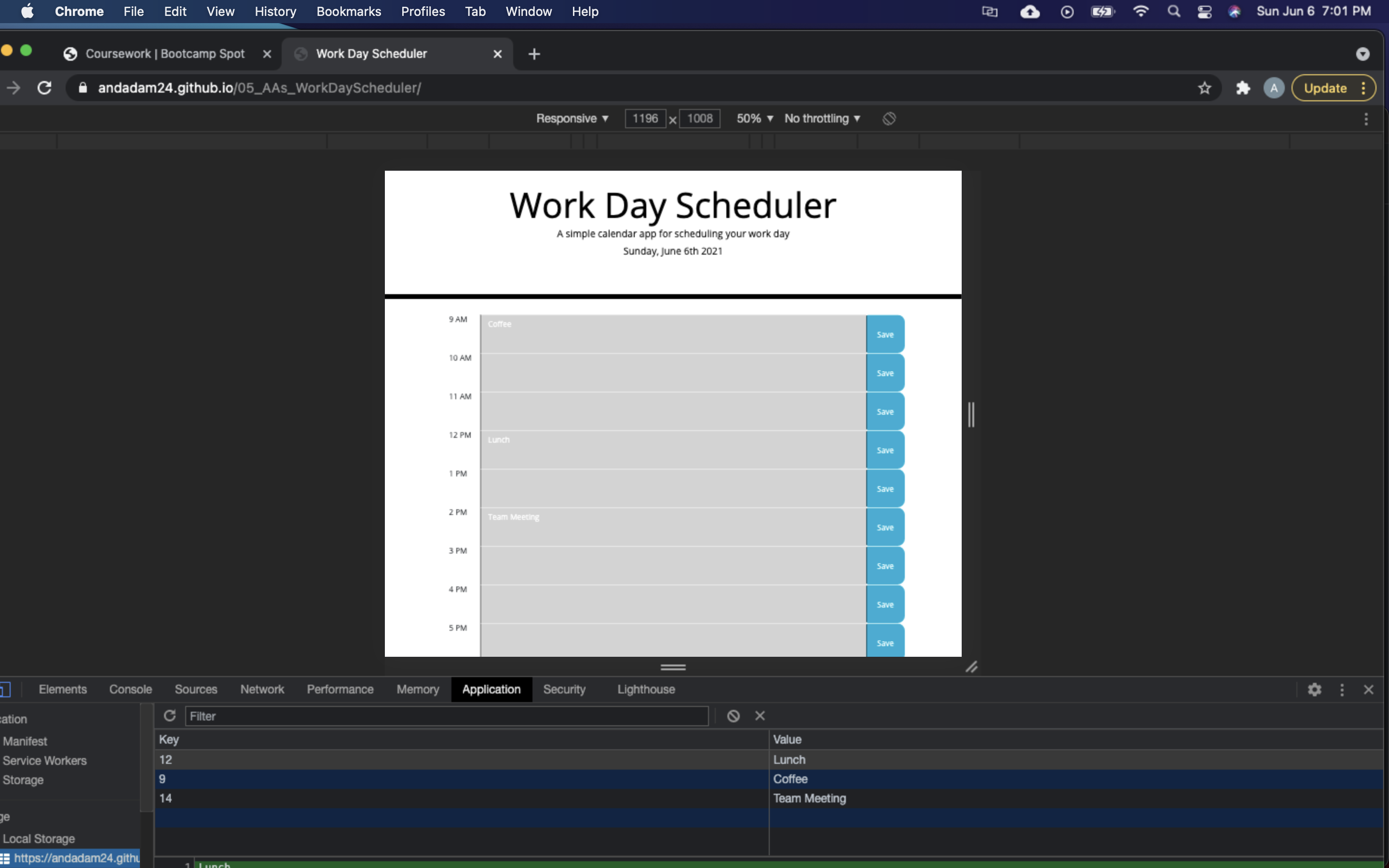Click the Save button next to 9 AM
The height and width of the screenshot is (868, 1389).
click(885, 334)
